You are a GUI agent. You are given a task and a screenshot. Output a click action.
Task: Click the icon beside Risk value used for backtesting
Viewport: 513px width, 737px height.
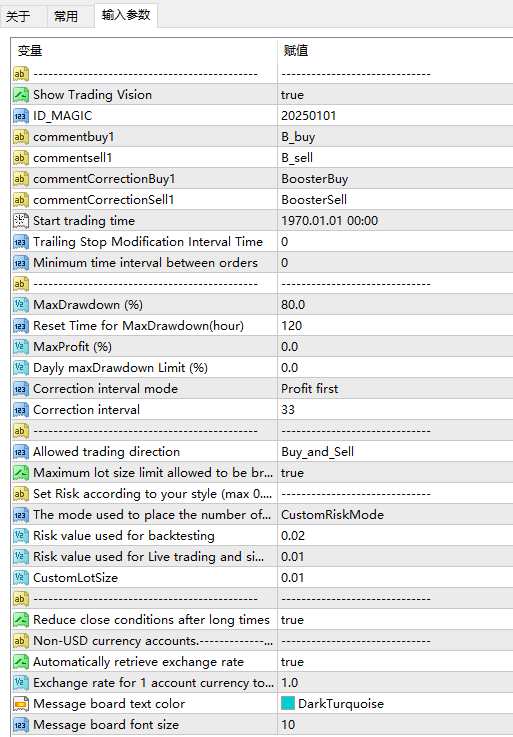(x=21, y=536)
